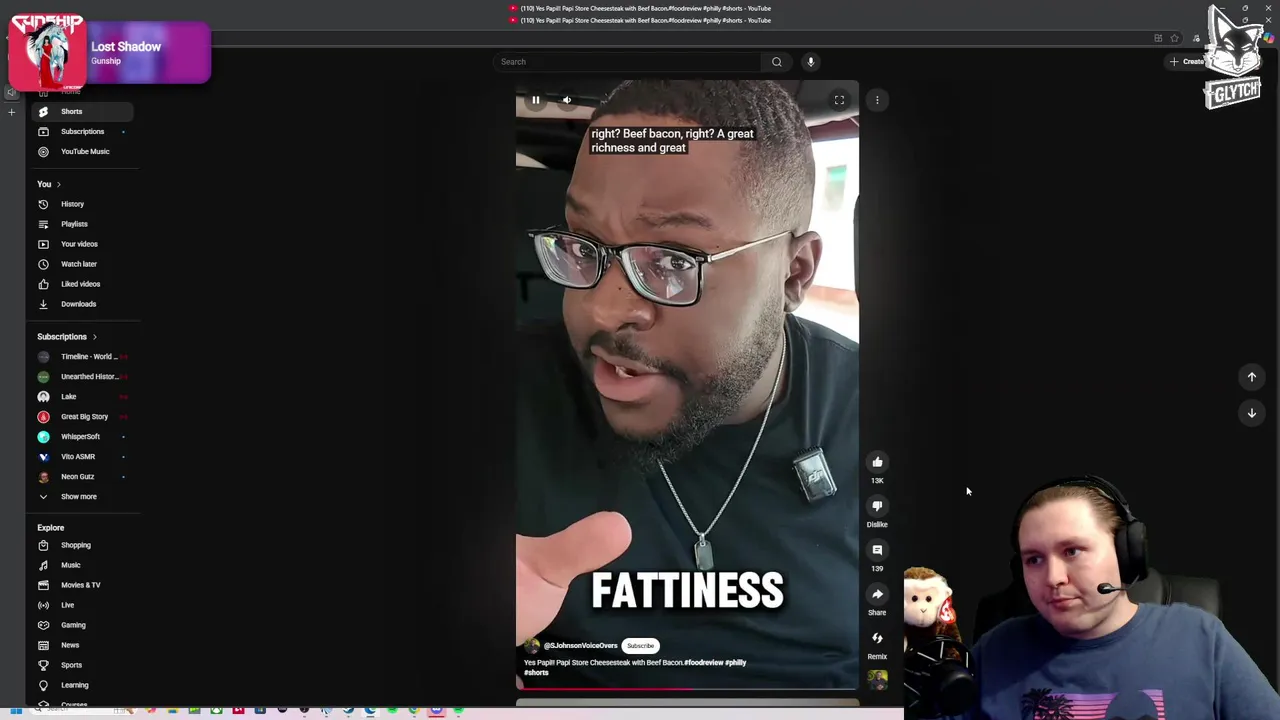This screenshot has height=720, width=1280.
Task: Like the Short with 13K likes
Action: click(877, 462)
